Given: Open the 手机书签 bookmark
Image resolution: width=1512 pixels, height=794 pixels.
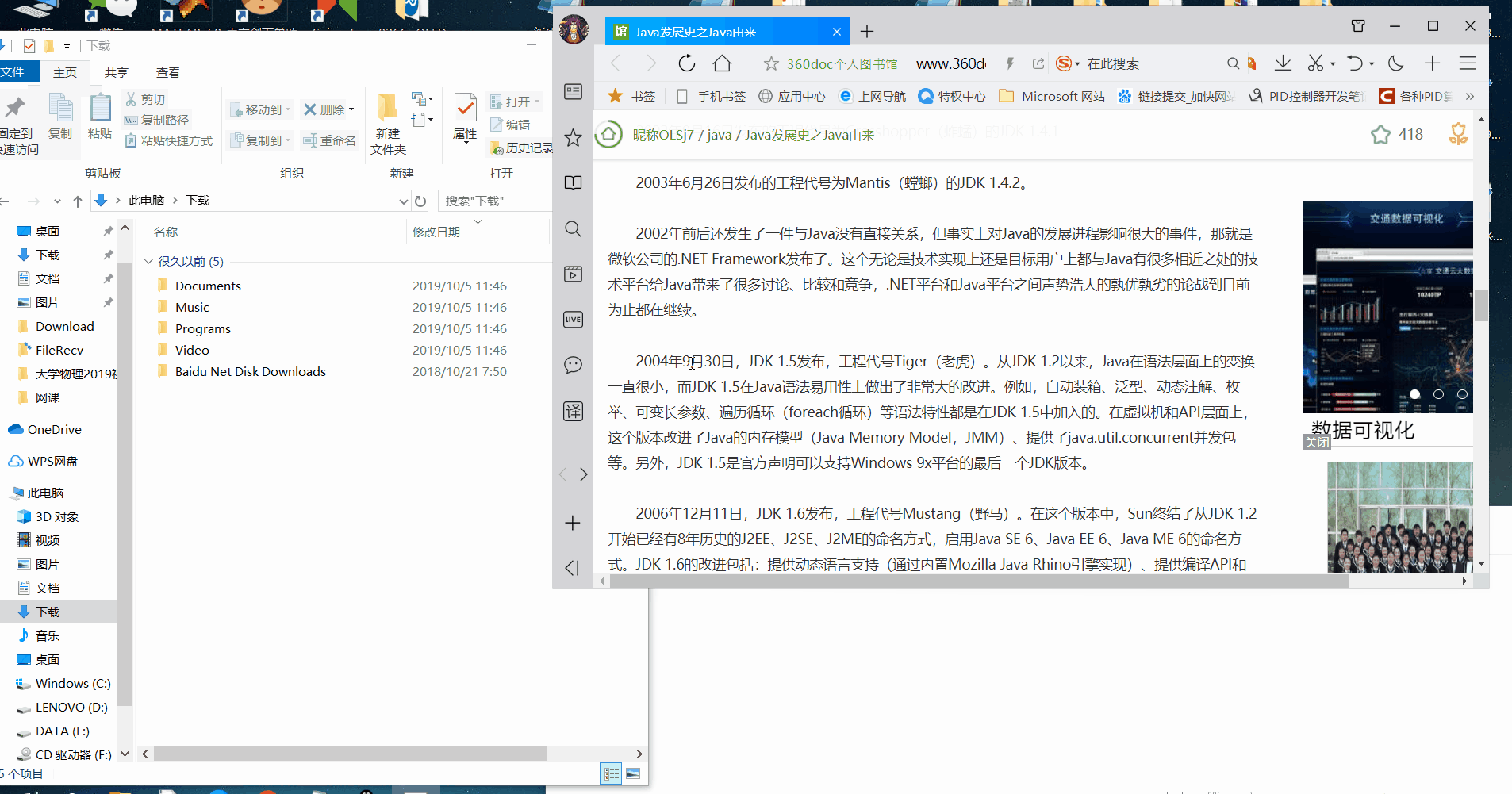Looking at the screenshot, I should (711, 96).
